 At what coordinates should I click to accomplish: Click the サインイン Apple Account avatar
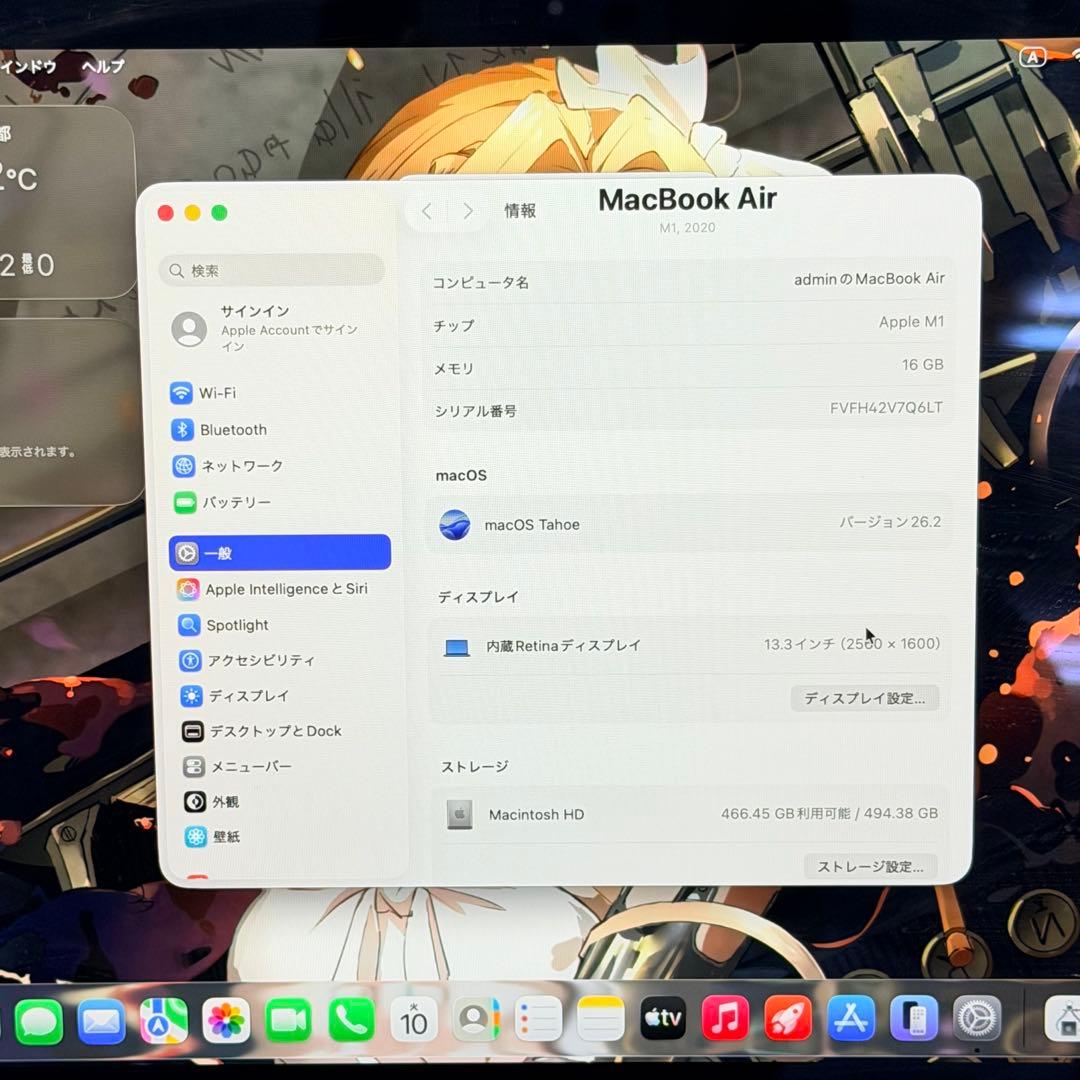point(189,329)
